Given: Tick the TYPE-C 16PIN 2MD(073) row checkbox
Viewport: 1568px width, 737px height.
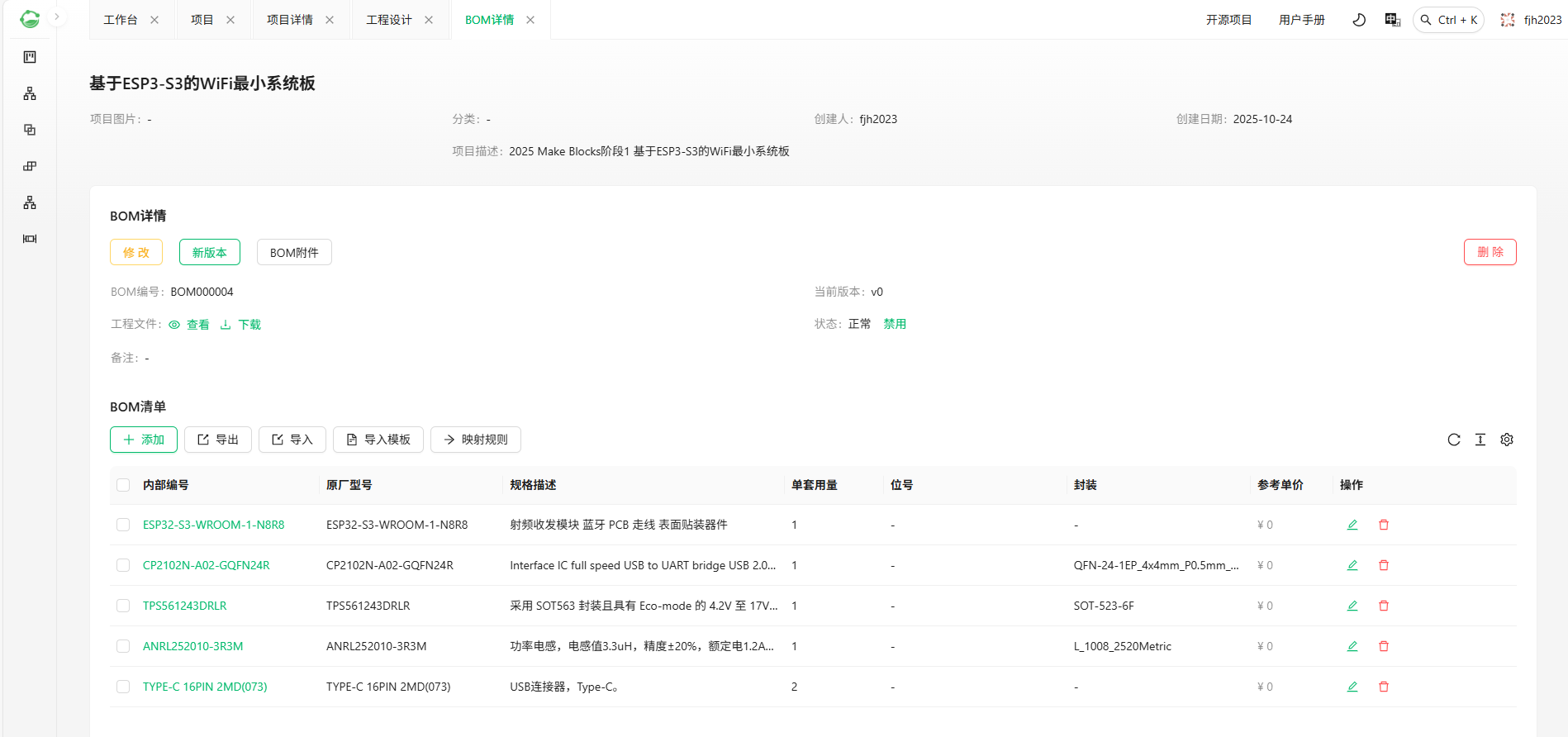Looking at the screenshot, I should pos(123,687).
